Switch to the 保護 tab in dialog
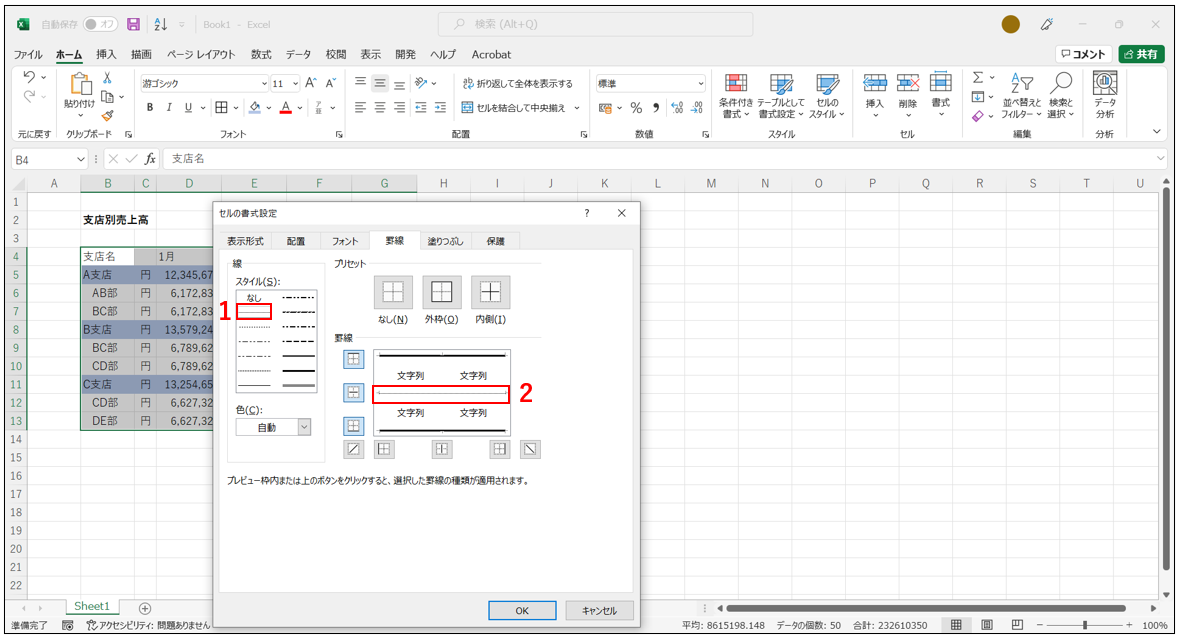This screenshot has width=1177, height=635. 495,241
